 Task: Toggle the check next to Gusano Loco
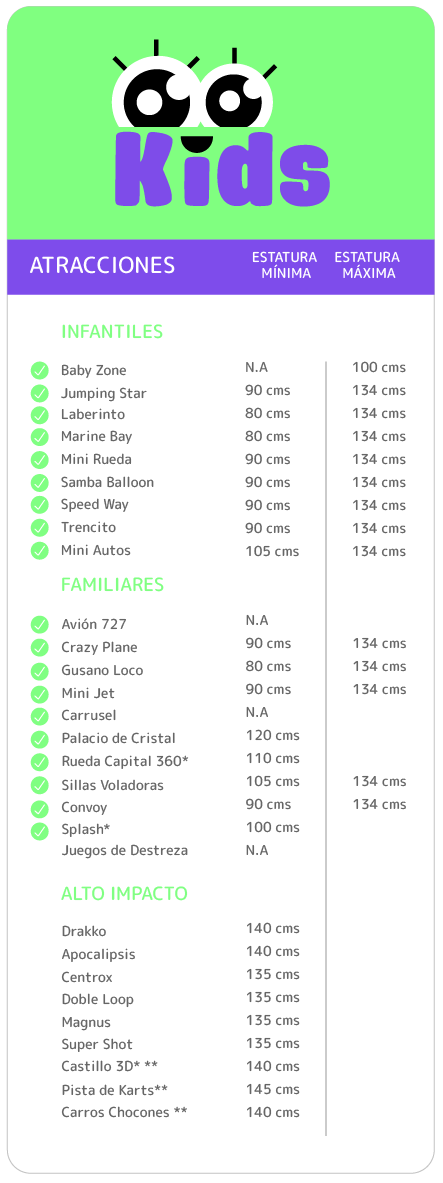click(40, 671)
